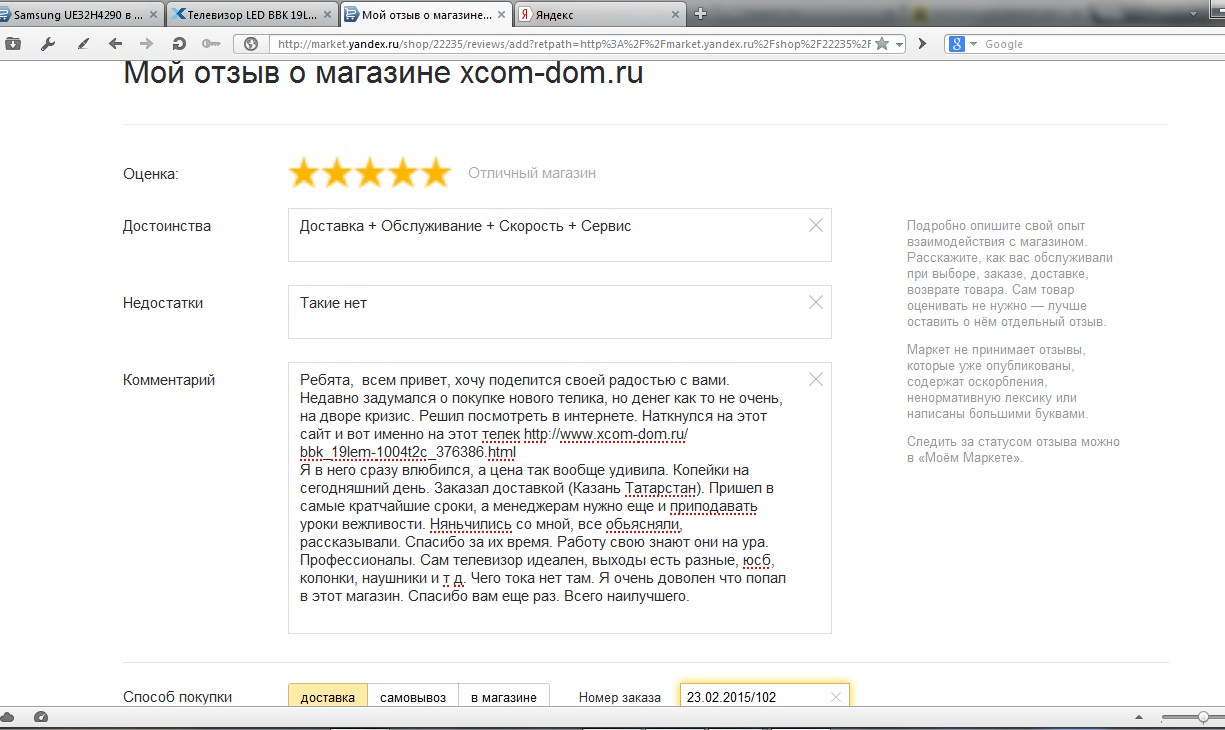Viewport: 1225px width, 730px height.
Task: Close the Мой отзыв о магазине tab
Action: coord(500,15)
